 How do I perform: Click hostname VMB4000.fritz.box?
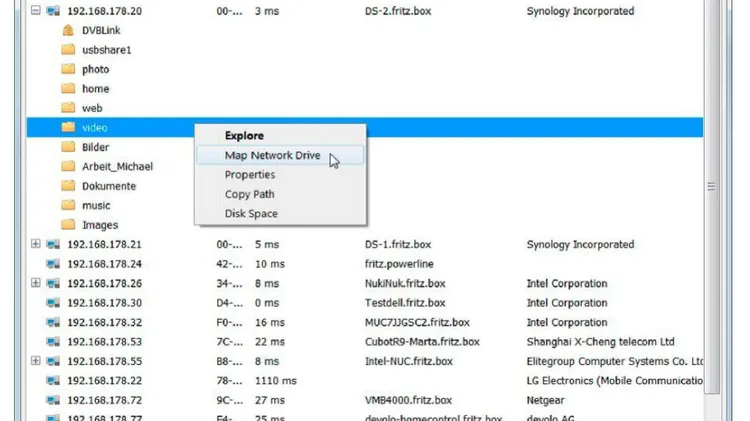408,400
